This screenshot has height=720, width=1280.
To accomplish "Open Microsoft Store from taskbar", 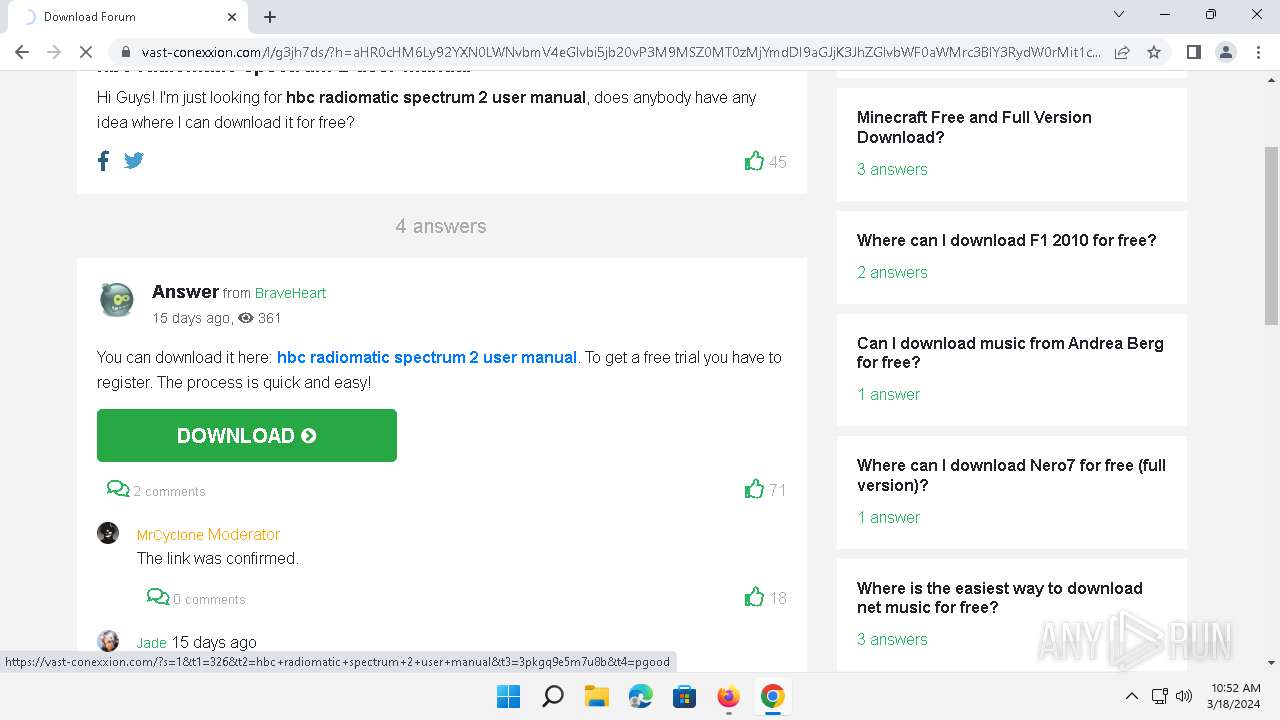I will click(684, 696).
